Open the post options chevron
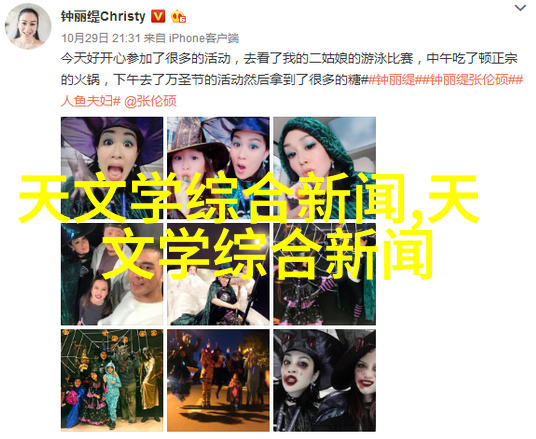The height and width of the screenshot is (439, 536). pyautogui.click(x=520, y=8)
